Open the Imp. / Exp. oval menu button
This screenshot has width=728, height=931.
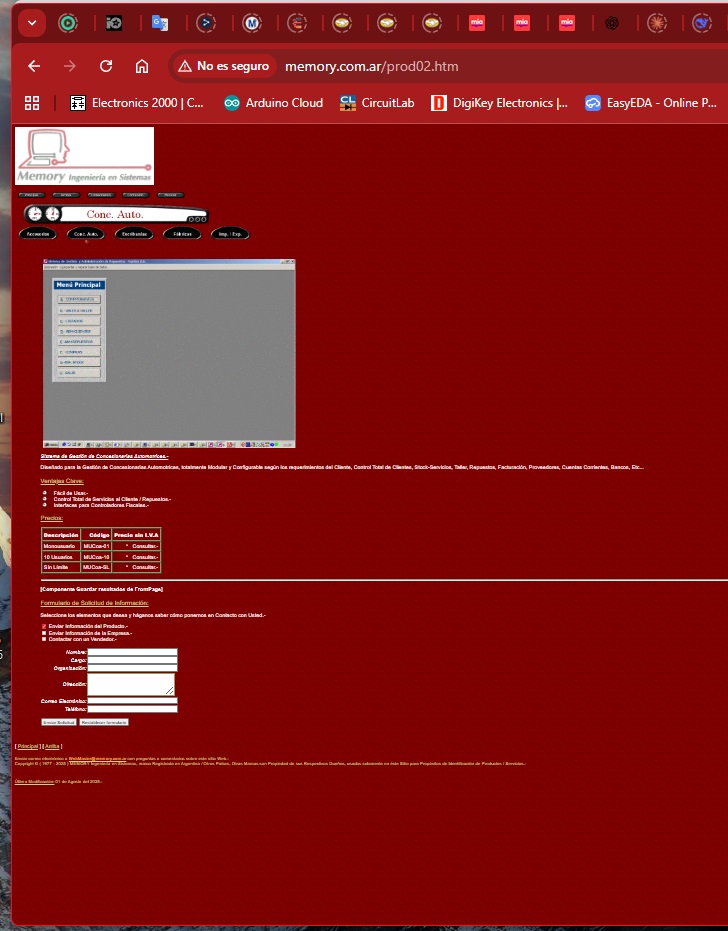pyautogui.click(x=230, y=234)
